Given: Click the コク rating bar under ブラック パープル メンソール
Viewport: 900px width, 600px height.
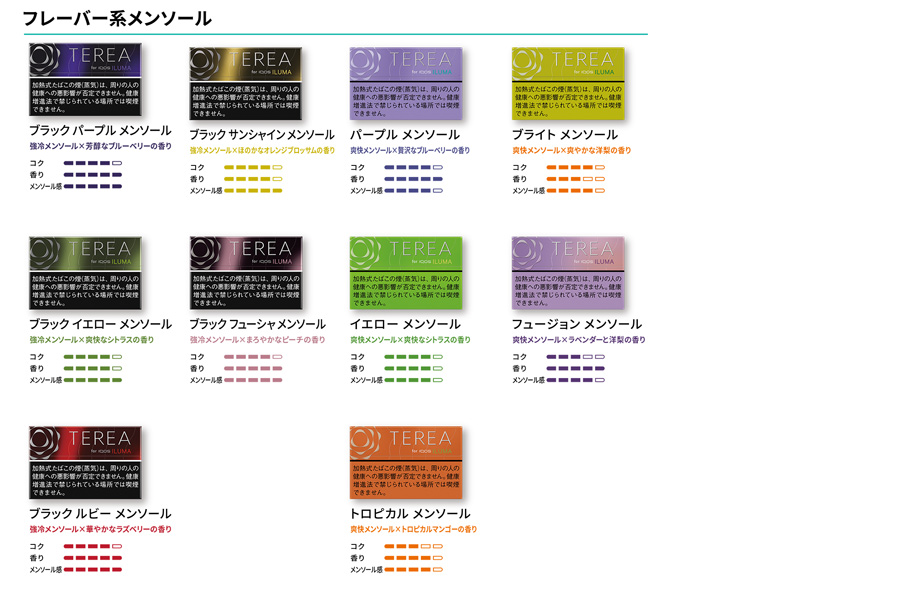Looking at the screenshot, I should pyautogui.click(x=93, y=163).
